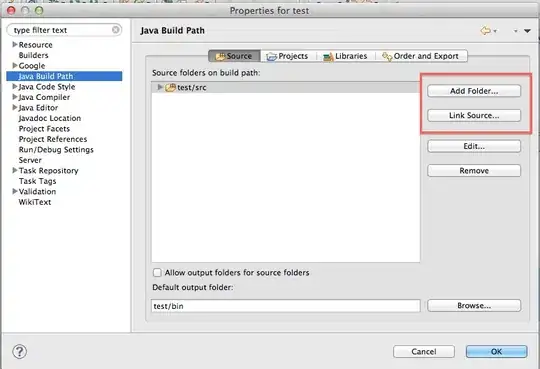Screen dimensions: 540x369
Task: Select the Task Repository label
Action: coord(49,171)
